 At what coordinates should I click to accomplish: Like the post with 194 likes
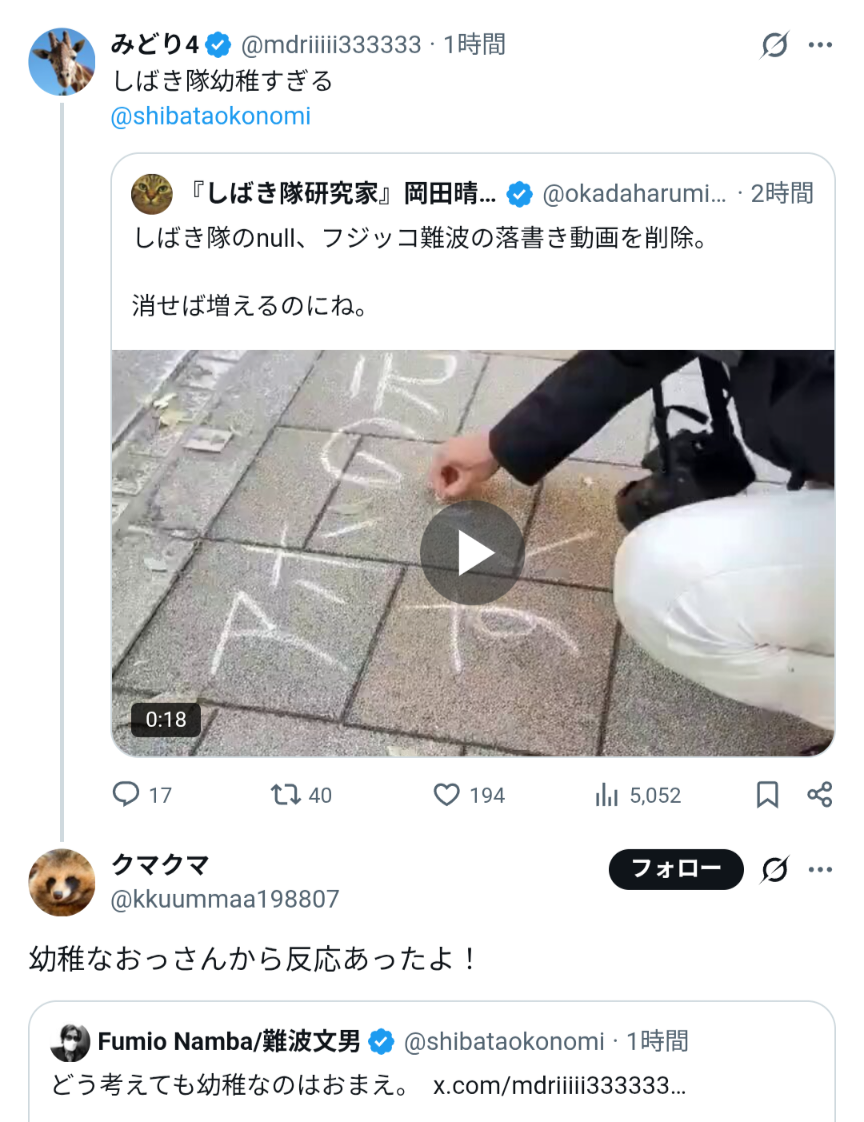pos(469,794)
